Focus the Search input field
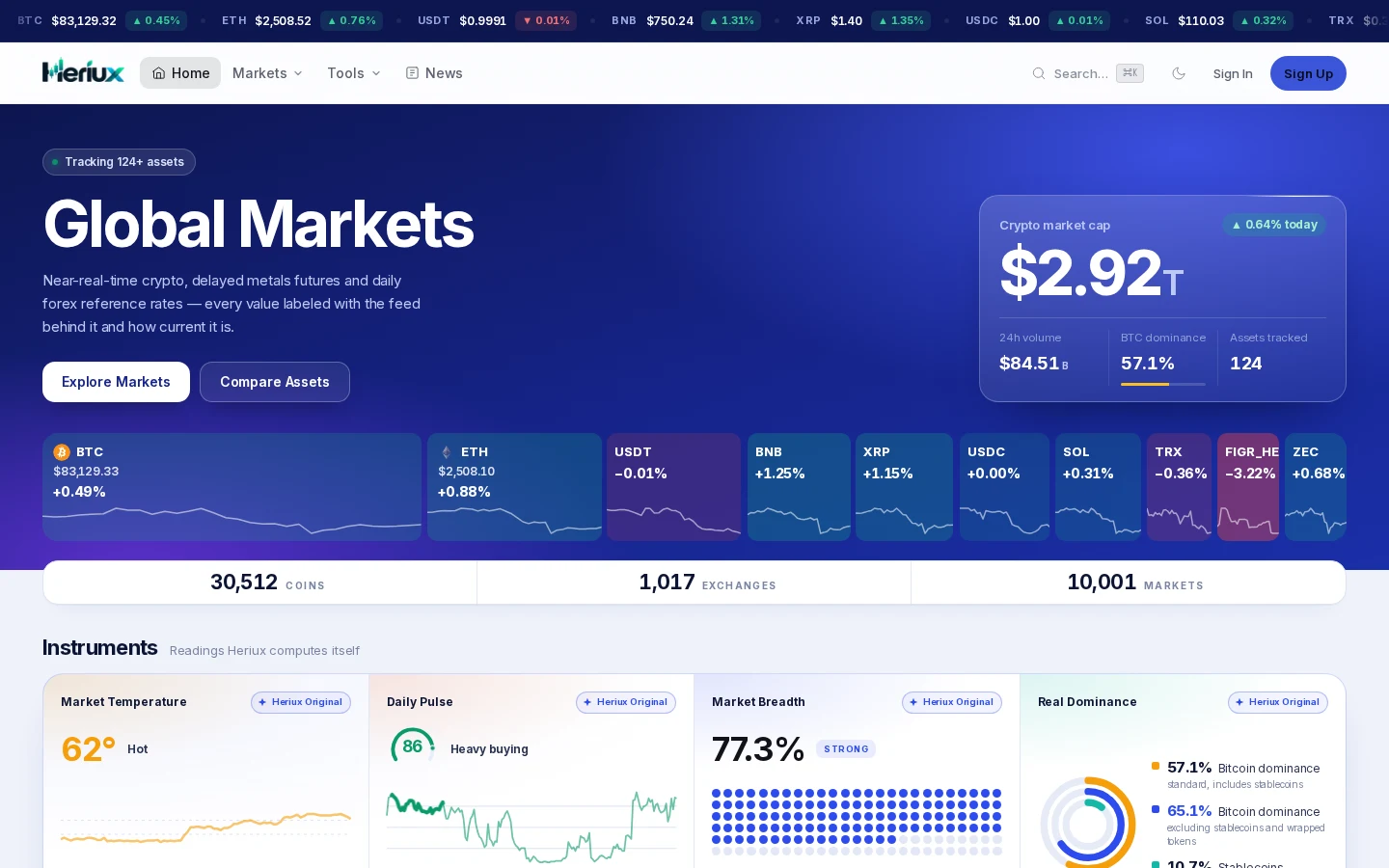Viewport: 1389px width, 868px height. tap(1088, 73)
